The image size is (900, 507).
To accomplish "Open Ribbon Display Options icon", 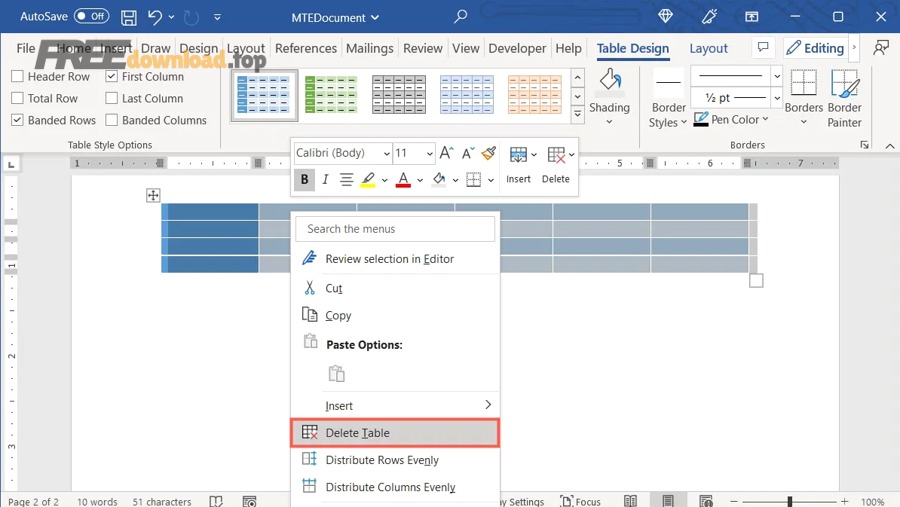I will 751,17.
